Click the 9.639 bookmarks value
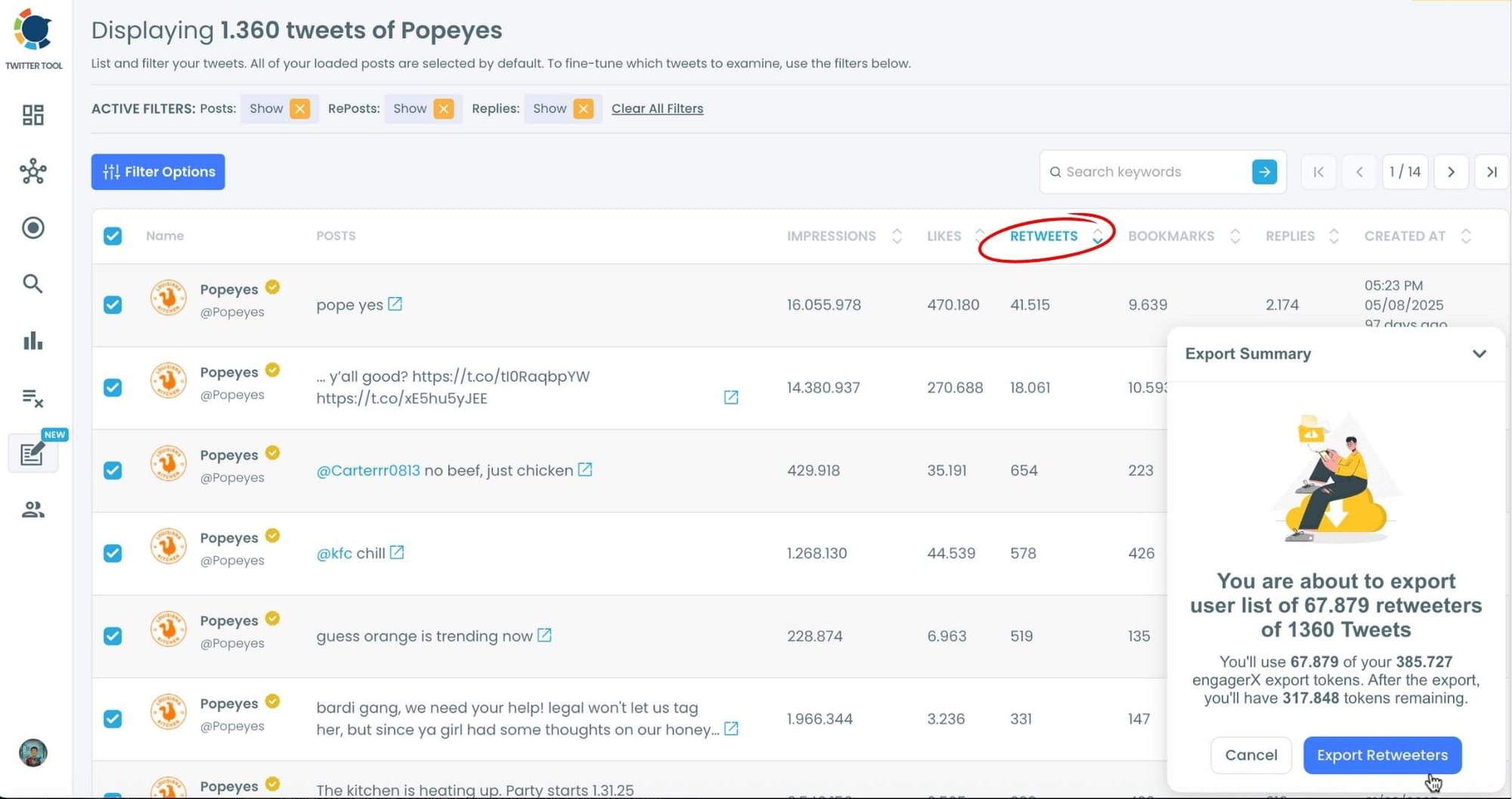 click(1148, 305)
